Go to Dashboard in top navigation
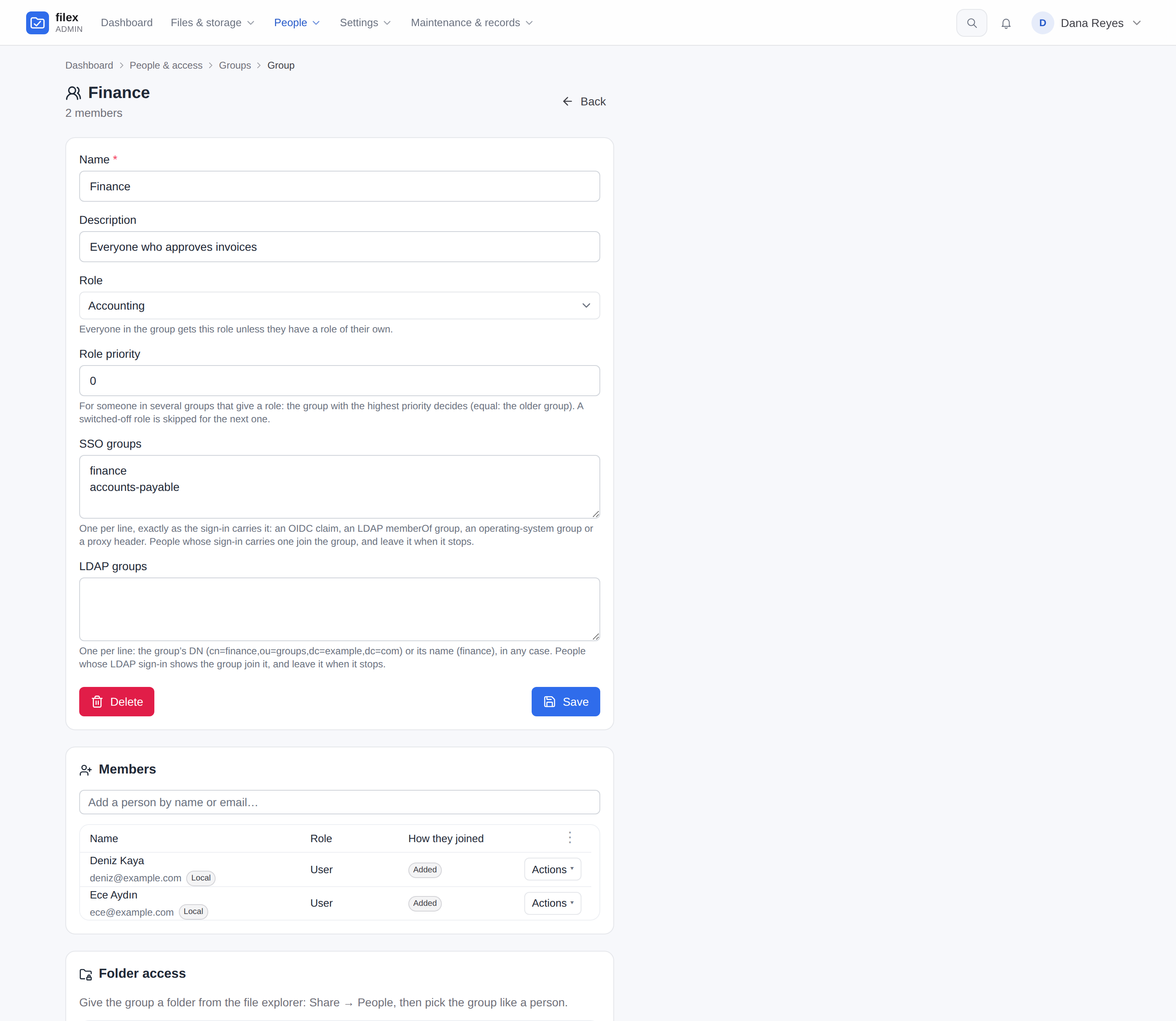Image resolution: width=1176 pixels, height=1021 pixels. click(127, 23)
